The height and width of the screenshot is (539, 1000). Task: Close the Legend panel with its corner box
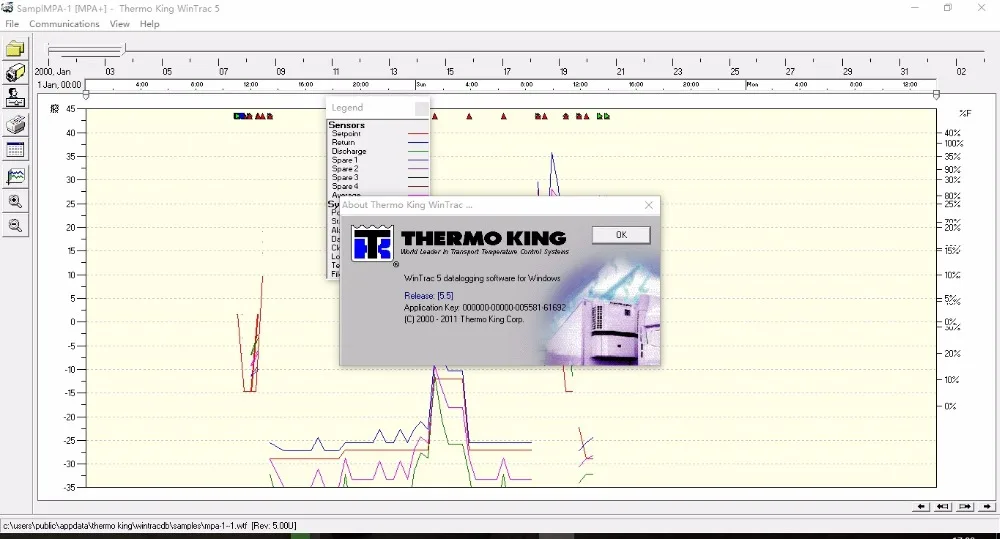(422, 108)
